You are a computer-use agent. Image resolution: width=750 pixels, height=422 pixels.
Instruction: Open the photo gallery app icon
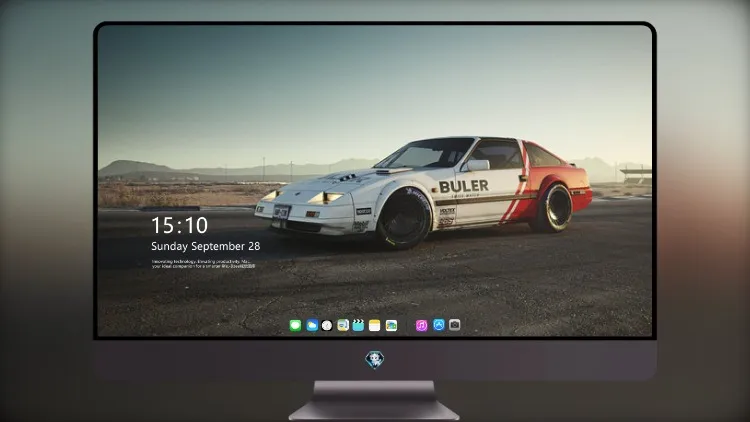[x=391, y=325]
